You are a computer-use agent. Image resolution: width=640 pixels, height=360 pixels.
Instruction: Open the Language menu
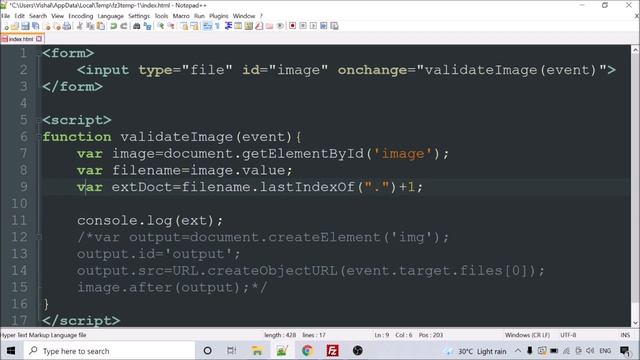(111, 16)
